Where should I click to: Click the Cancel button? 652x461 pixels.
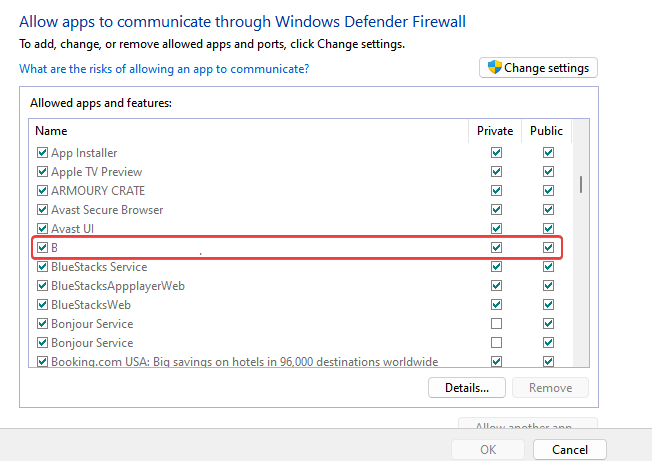pos(570,449)
